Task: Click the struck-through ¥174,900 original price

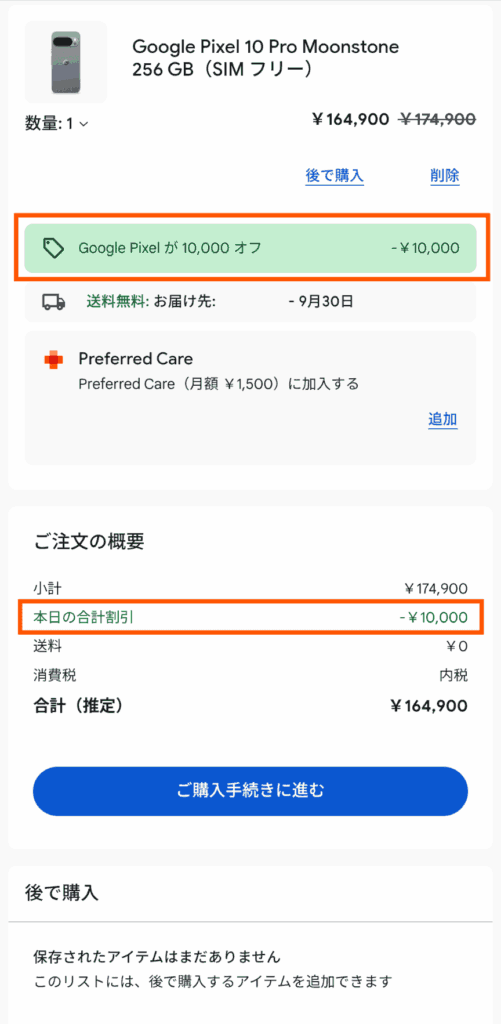Action: [x=438, y=119]
